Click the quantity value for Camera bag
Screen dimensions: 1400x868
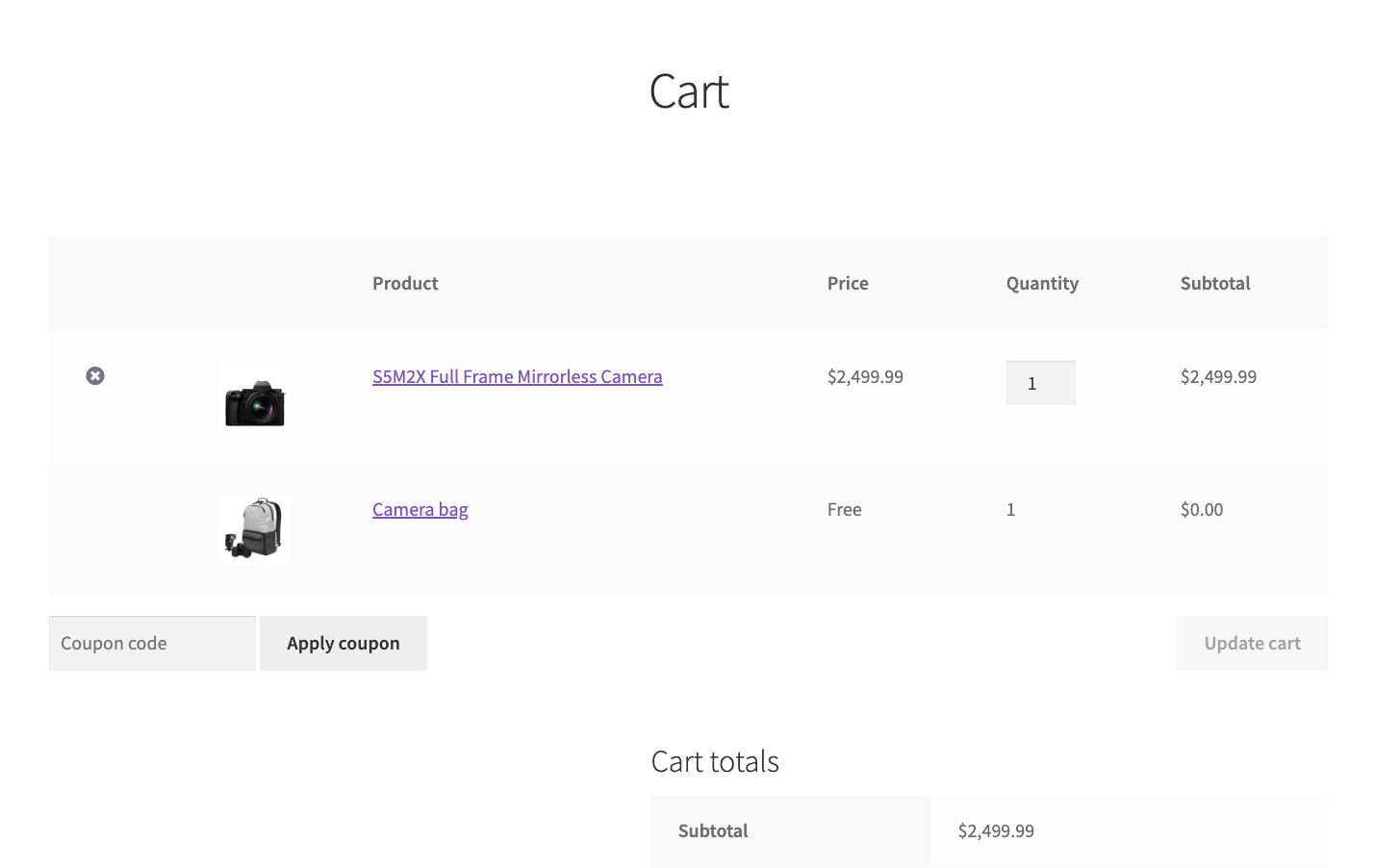1010,509
